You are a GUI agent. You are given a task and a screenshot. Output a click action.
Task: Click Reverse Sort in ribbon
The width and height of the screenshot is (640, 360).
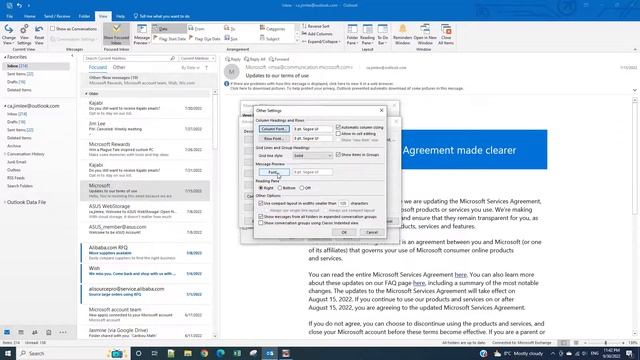pos(316,26)
